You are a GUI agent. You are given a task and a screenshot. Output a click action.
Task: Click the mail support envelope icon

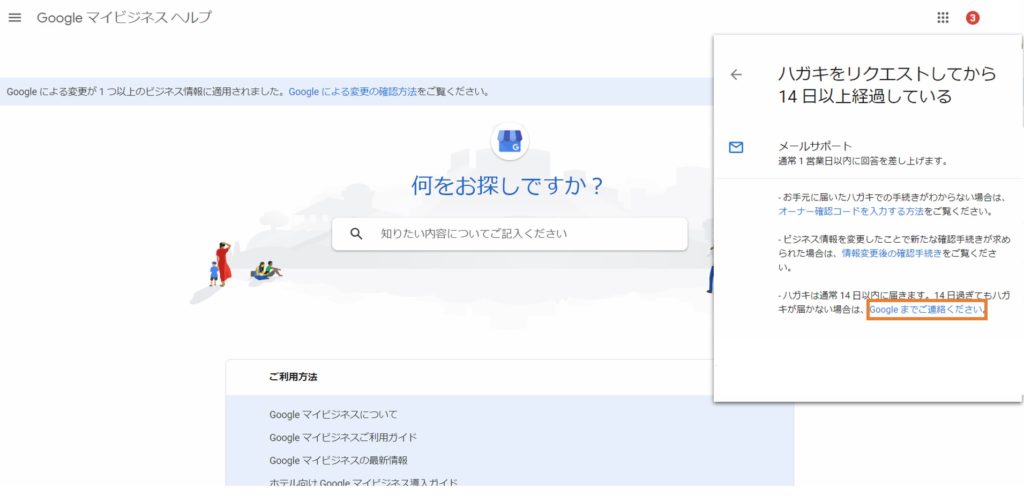click(736, 148)
